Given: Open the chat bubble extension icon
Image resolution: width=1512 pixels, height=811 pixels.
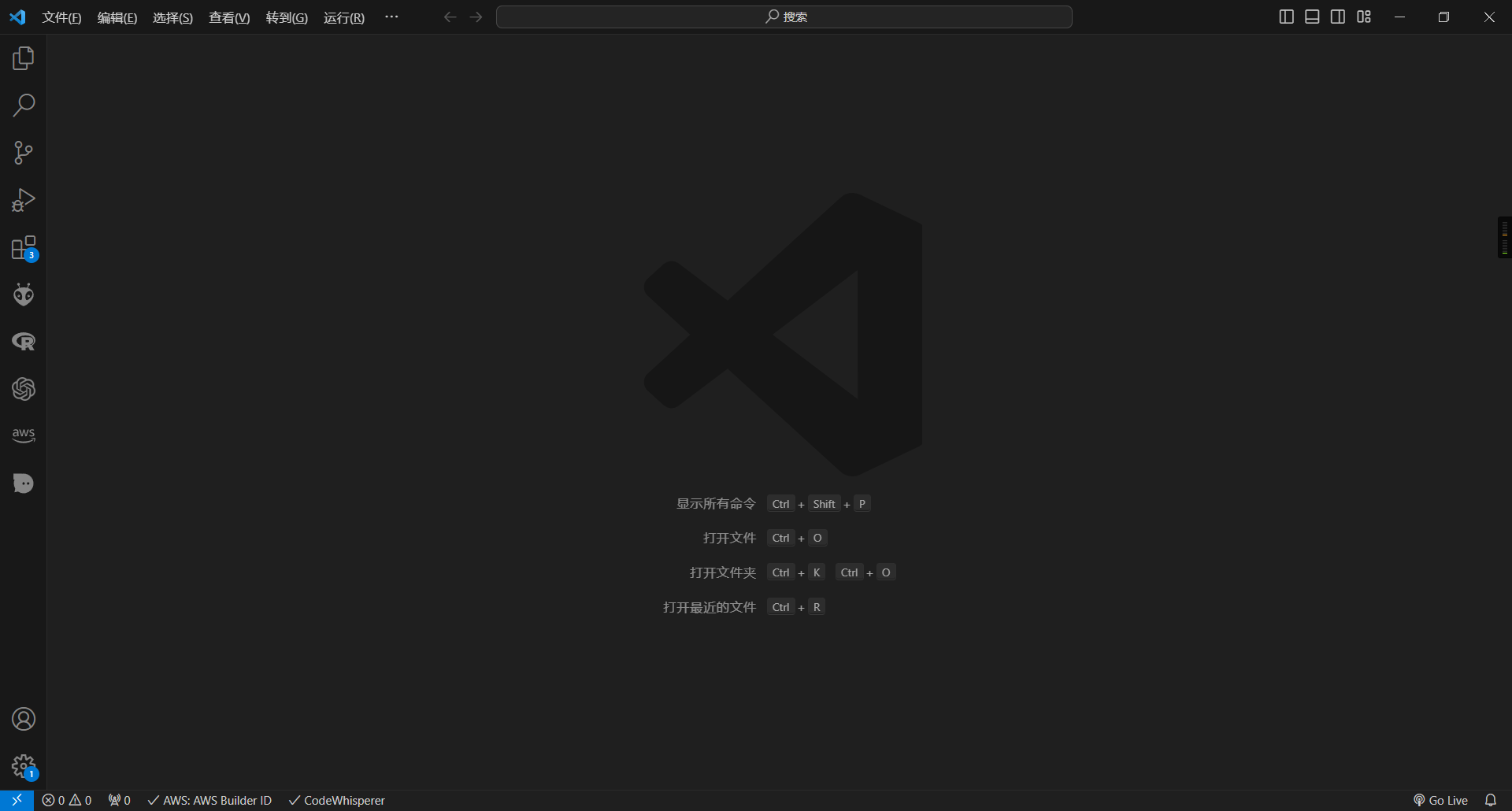Looking at the screenshot, I should point(24,483).
